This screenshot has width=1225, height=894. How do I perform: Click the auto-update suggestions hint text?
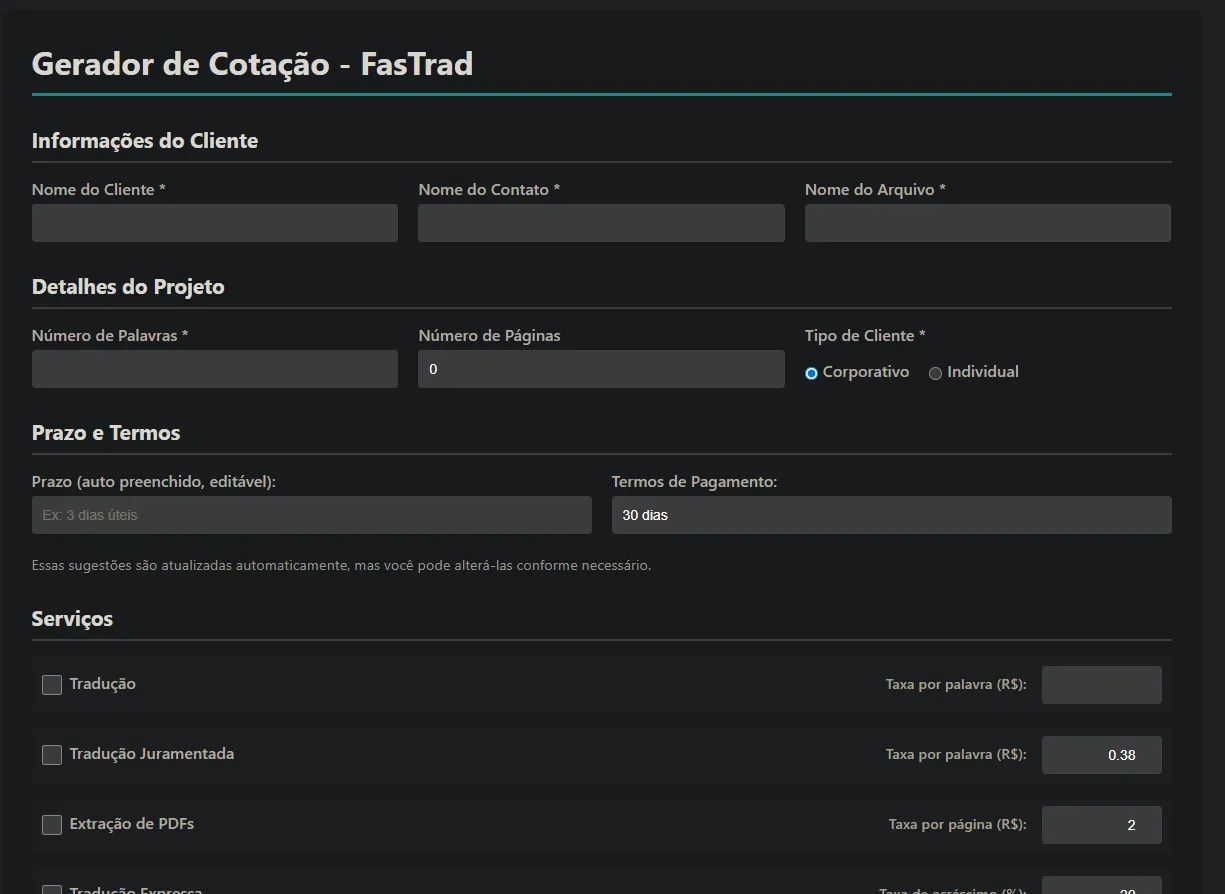click(341, 566)
